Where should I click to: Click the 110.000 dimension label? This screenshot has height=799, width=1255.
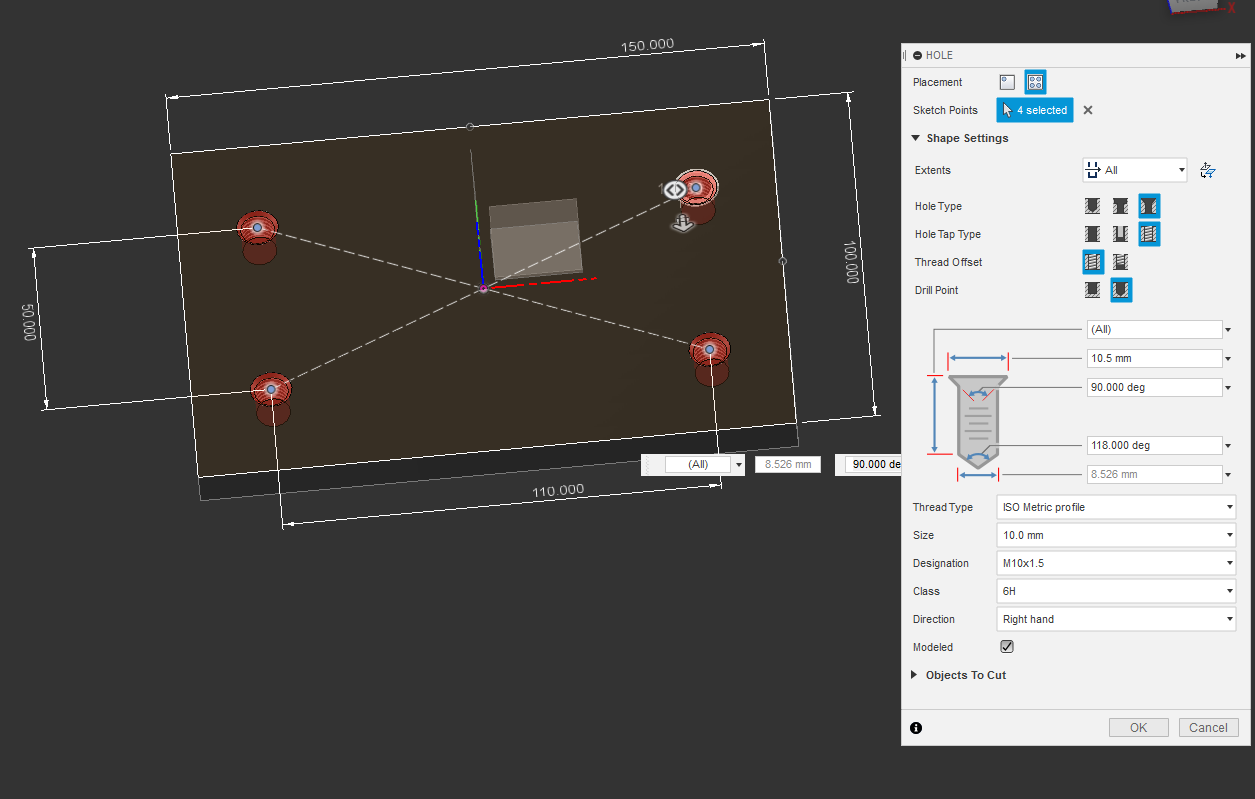557,490
